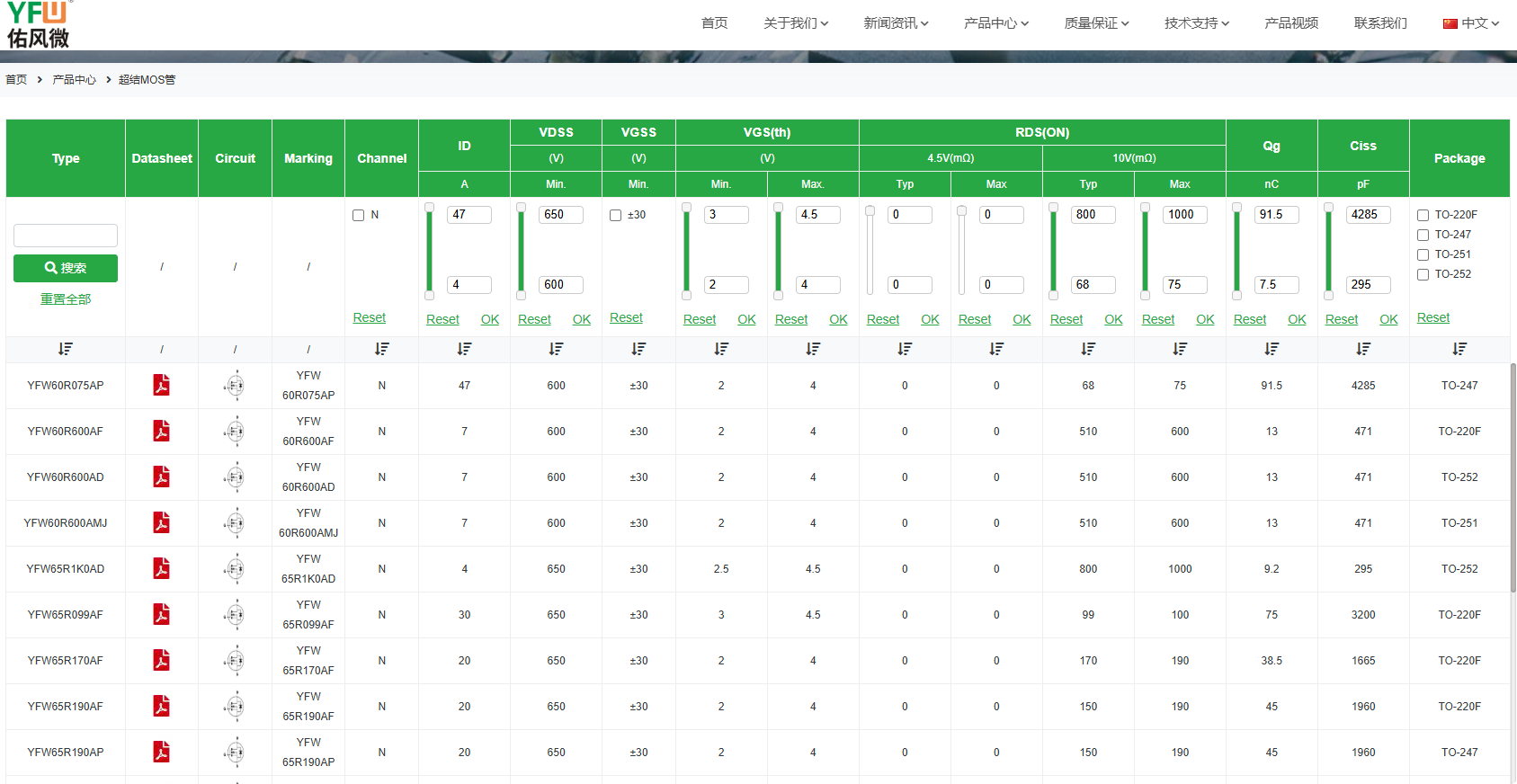This screenshot has width=1517, height=784.
Task: Focus the Type search input field
Action: [x=66, y=236]
